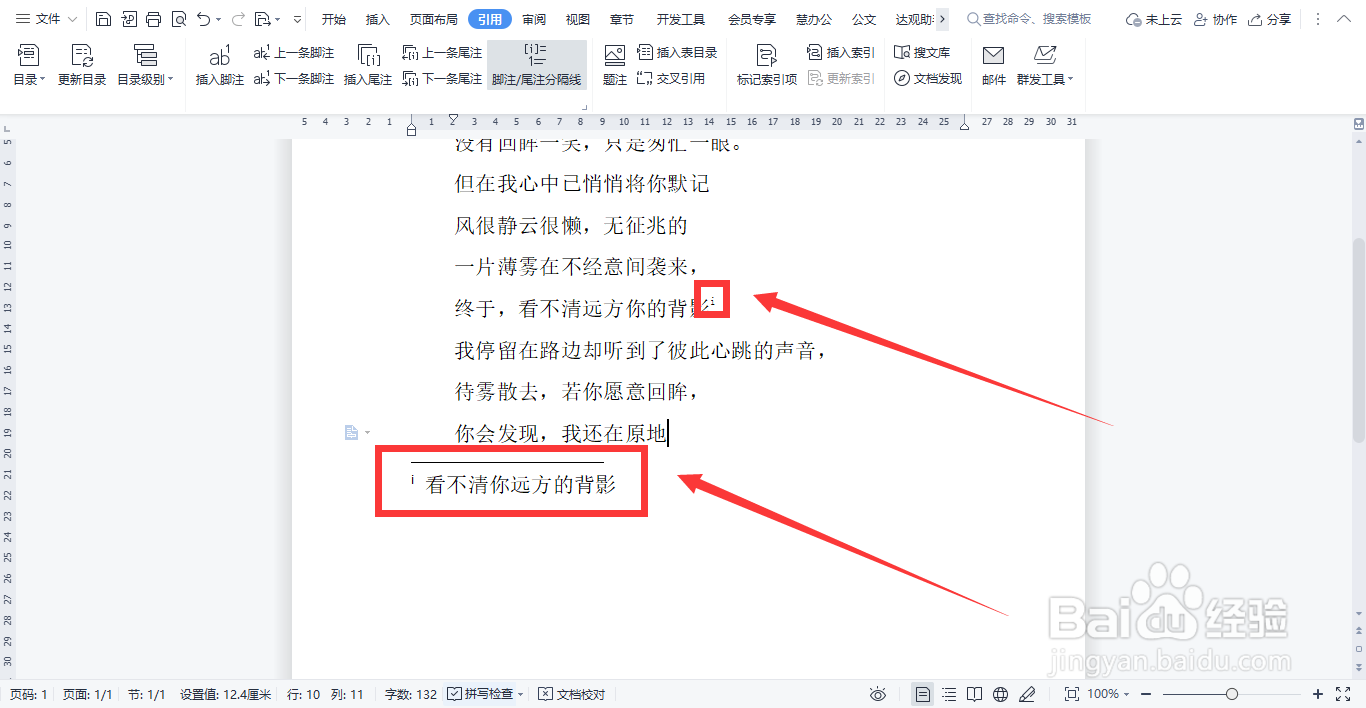Click the Update TOC button (更新目录)
The image size is (1366, 708).
tap(82, 65)
